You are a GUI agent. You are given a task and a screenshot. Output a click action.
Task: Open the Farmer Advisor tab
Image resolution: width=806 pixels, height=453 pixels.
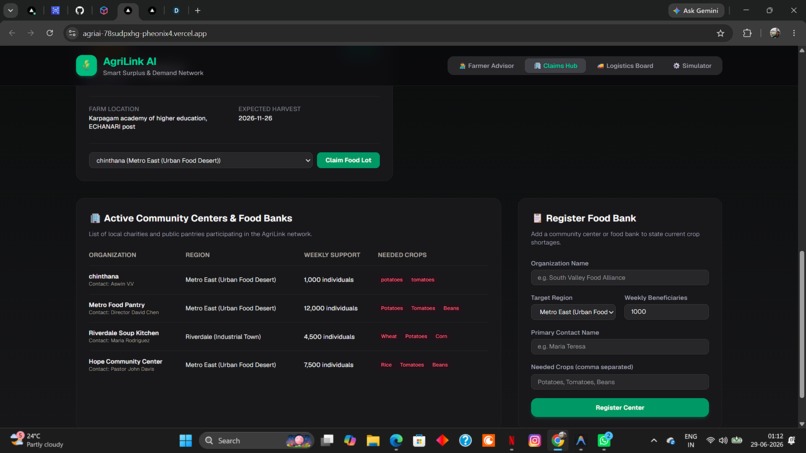click(486, 66)
